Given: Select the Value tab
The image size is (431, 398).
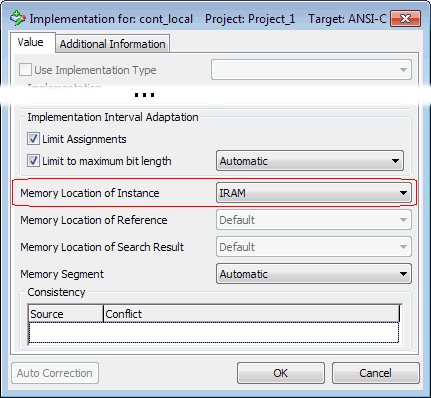Looking at the screenshot, I should (x=31, y=42).
